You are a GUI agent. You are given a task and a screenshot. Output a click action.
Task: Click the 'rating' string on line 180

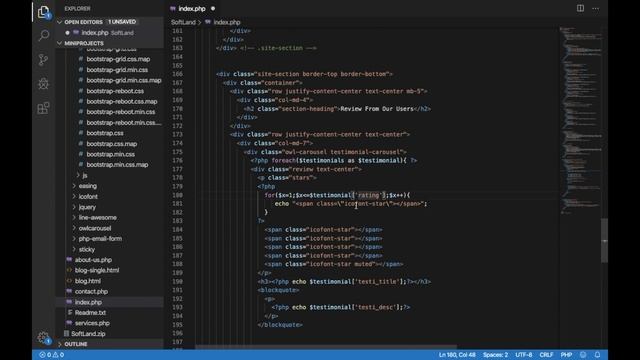[x=369, y=195]
